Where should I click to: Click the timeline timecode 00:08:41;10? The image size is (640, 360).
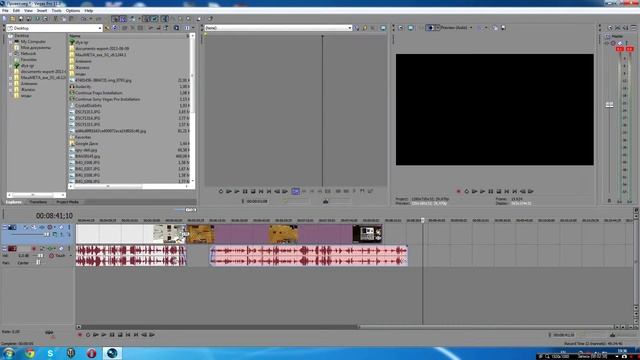(x=54, y=216)
